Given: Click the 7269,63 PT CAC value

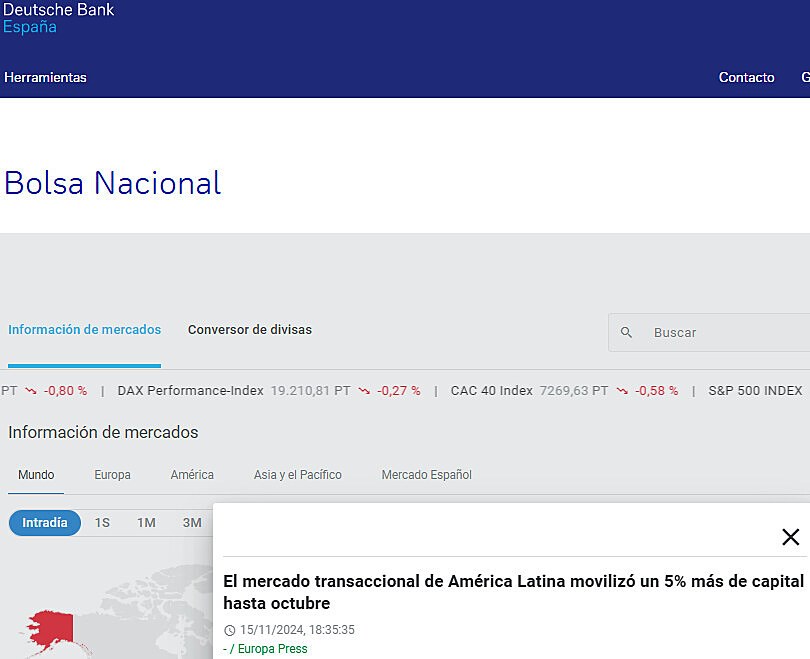Looking at the screenshot, I should [x=574, y=390].
